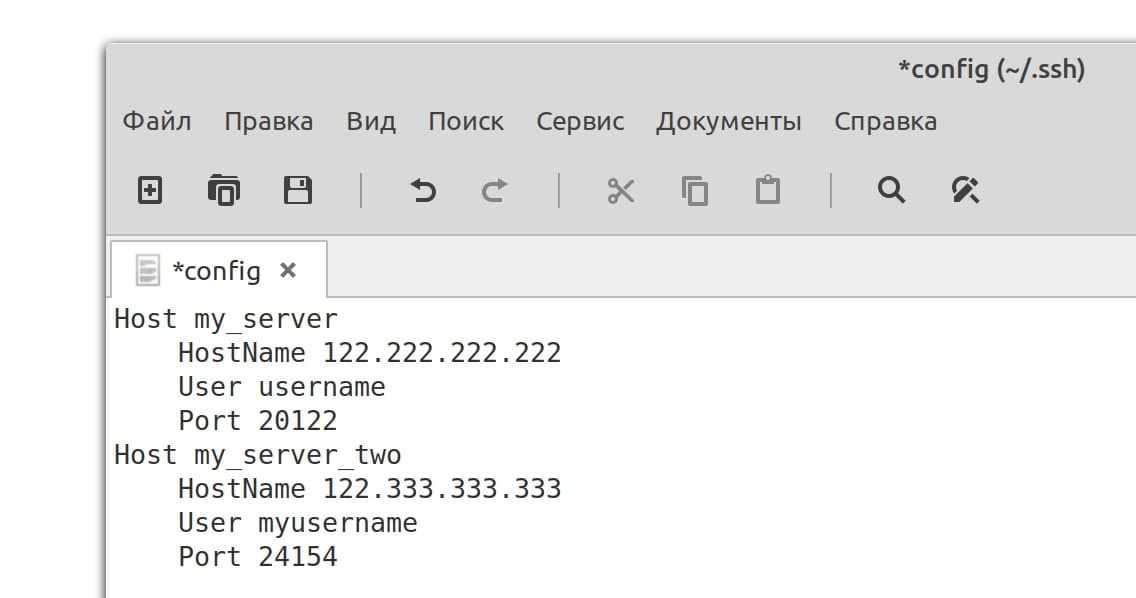Paste from clipboard icon

pos(767,190)
